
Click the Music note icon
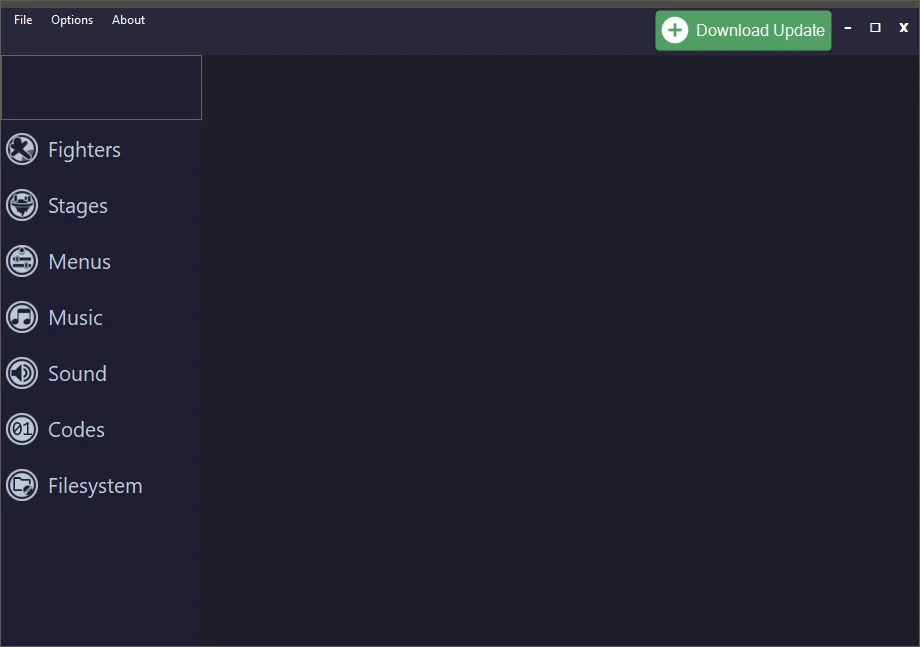coord(21,317)
